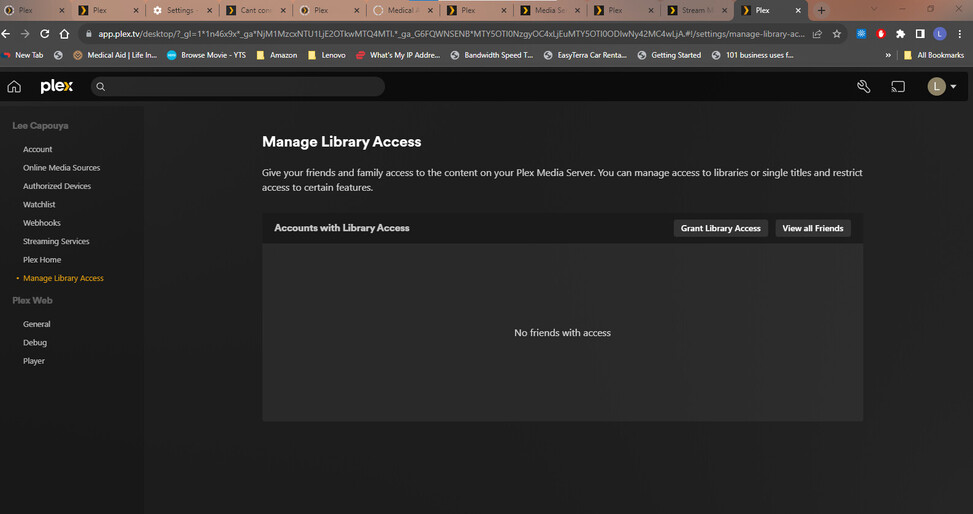Open Plex home via the house icon
973x514 pixels.
pos(14,87)
